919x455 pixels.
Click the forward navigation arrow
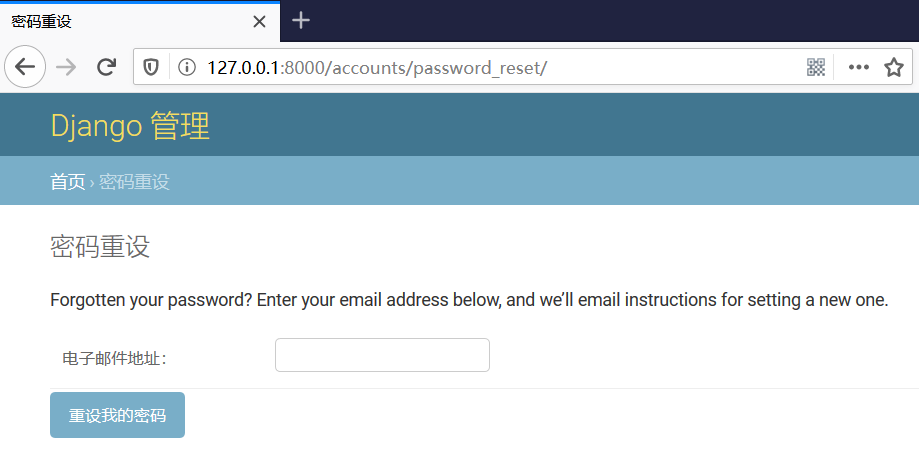[x=66, y=67]
